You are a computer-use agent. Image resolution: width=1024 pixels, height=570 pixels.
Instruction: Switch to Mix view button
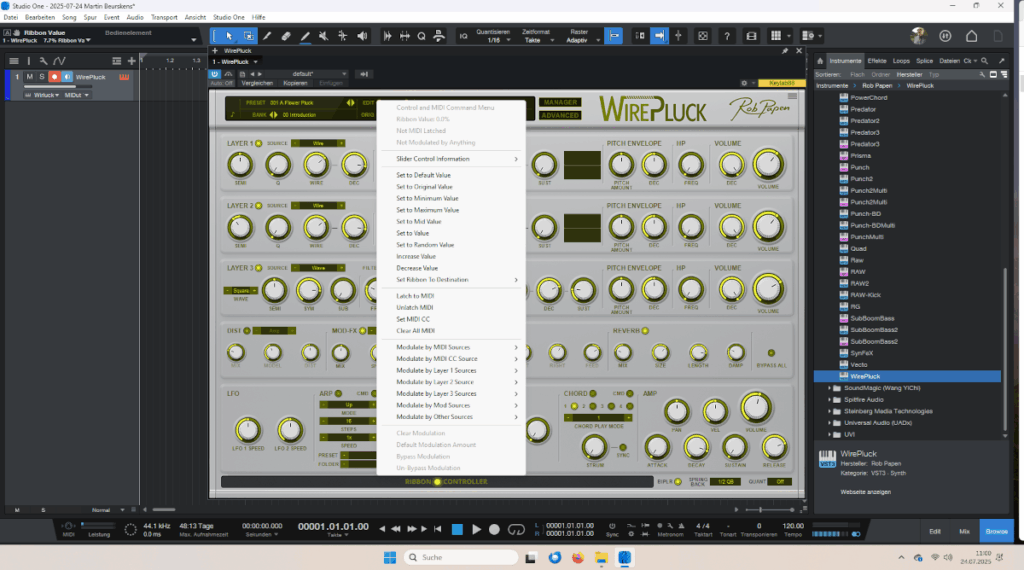tap(964, 531)
